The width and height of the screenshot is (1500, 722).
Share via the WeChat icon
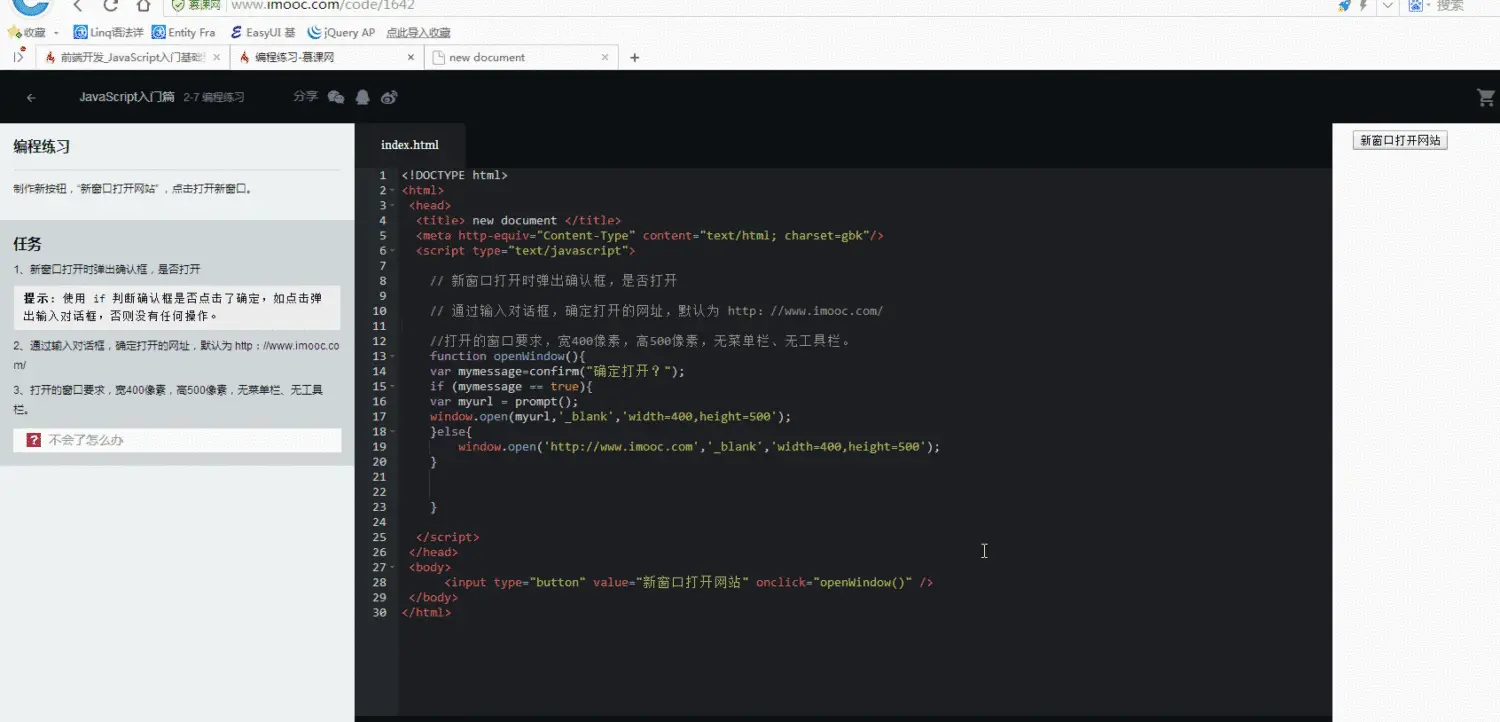[336, 97]
